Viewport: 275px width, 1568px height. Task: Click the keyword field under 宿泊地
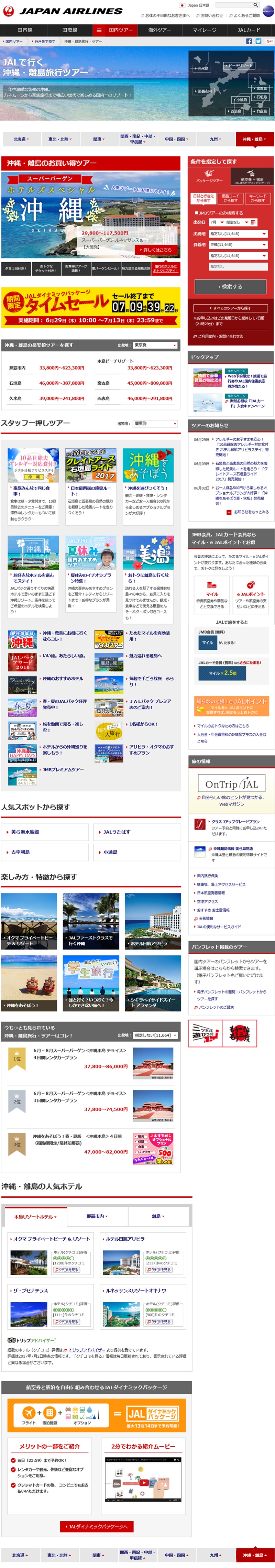tap(238, 267)
